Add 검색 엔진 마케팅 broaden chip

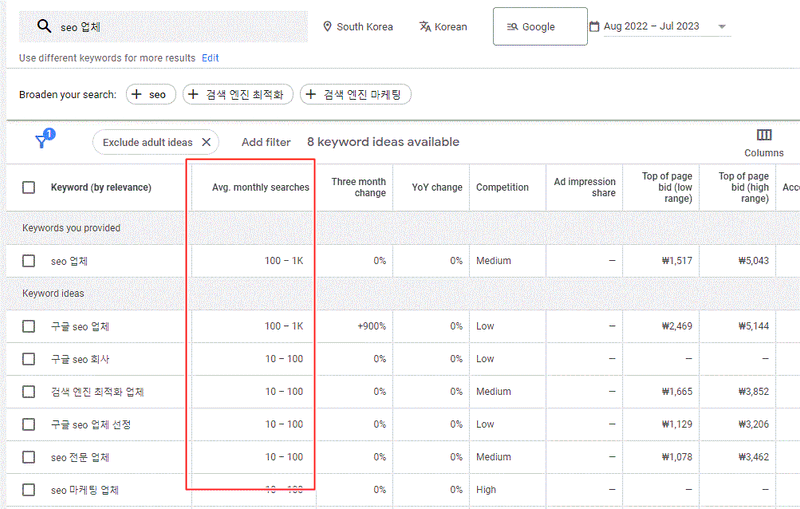[356, 94]
